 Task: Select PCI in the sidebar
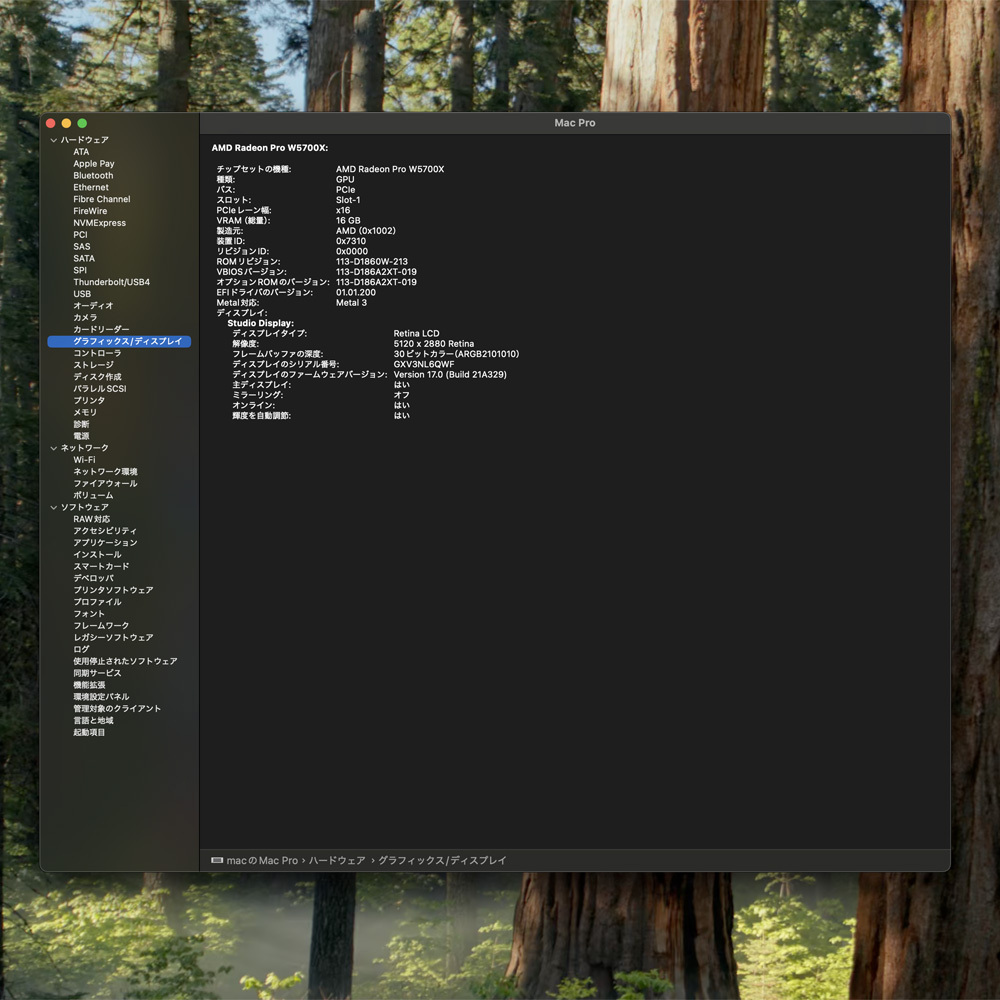point(80,235)
